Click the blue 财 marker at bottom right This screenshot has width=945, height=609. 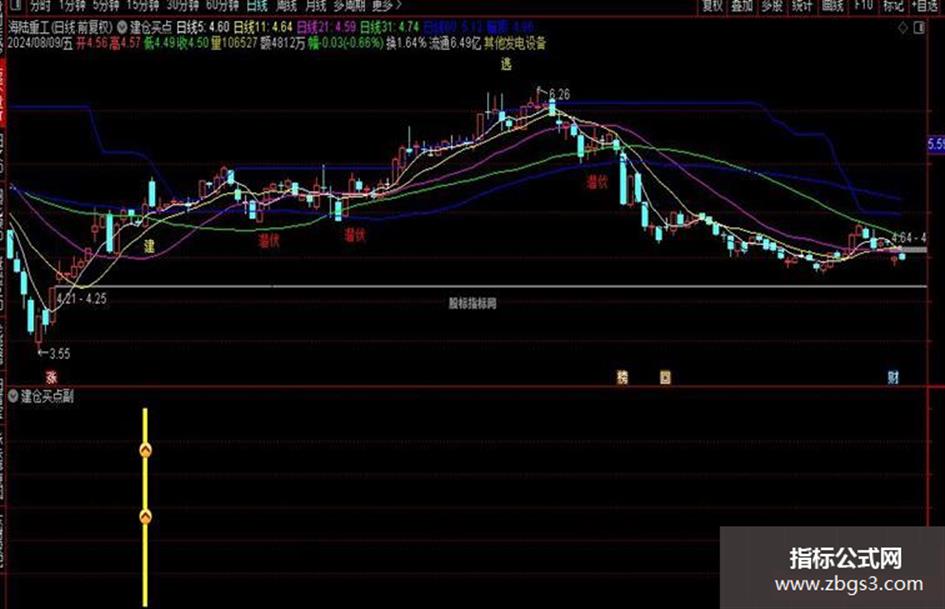coord(893,377)
